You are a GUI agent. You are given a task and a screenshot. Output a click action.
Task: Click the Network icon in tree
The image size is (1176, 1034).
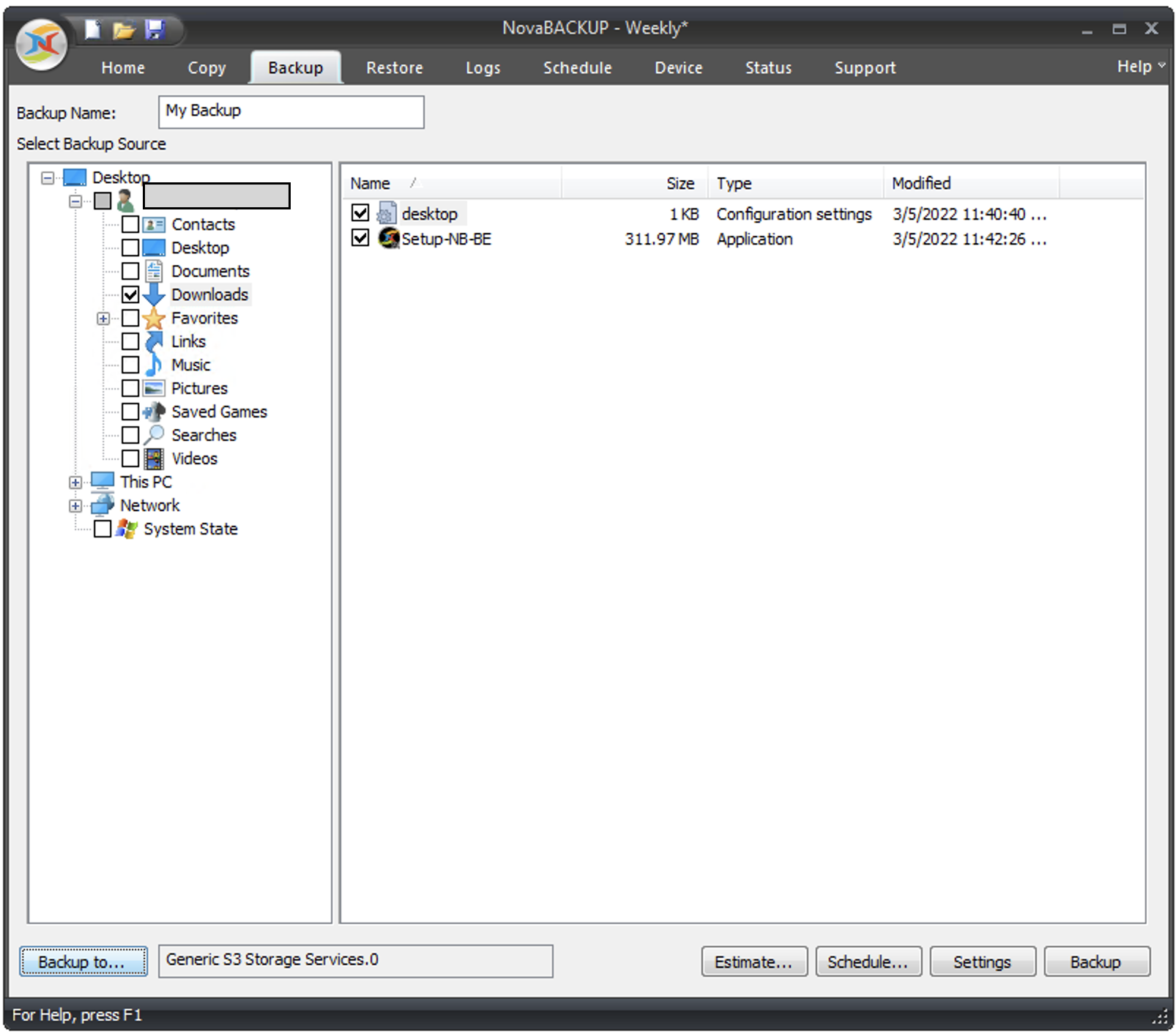click(x=103, y=505)
